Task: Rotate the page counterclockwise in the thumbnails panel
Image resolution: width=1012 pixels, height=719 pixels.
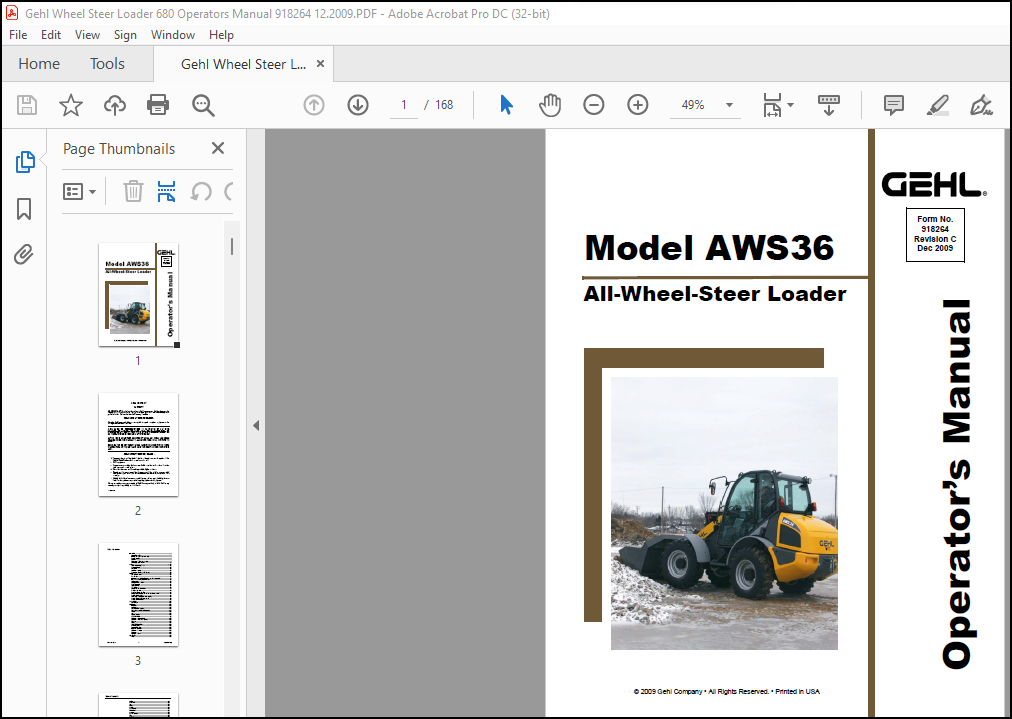Action: (x=201, y=192)
